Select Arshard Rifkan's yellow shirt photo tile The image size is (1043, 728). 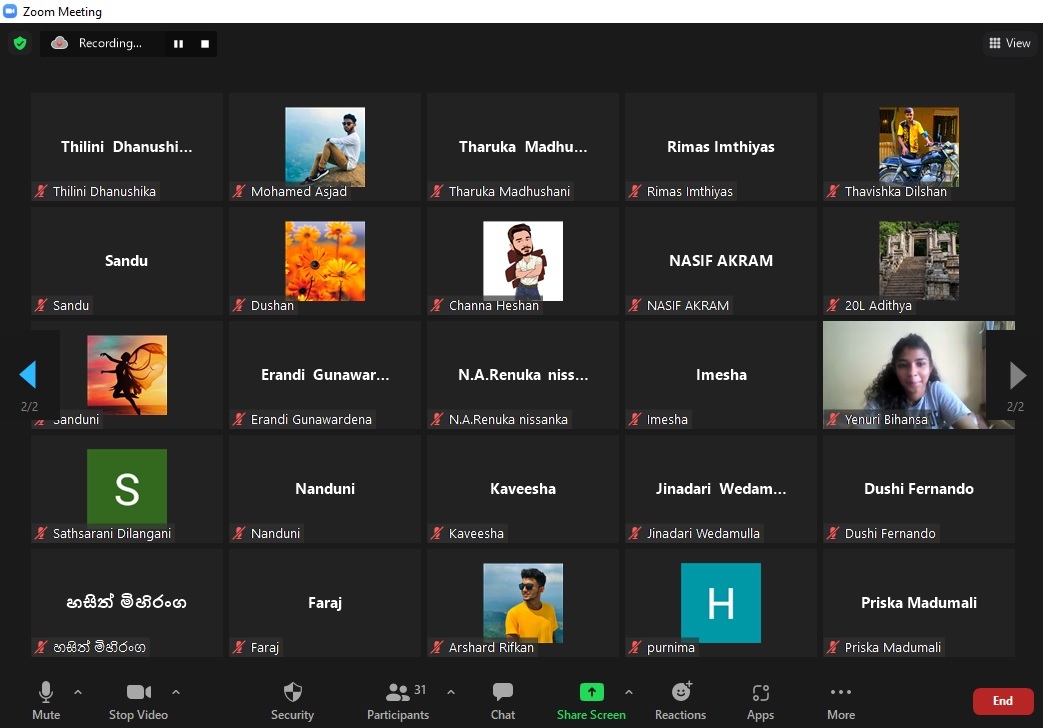523,602
